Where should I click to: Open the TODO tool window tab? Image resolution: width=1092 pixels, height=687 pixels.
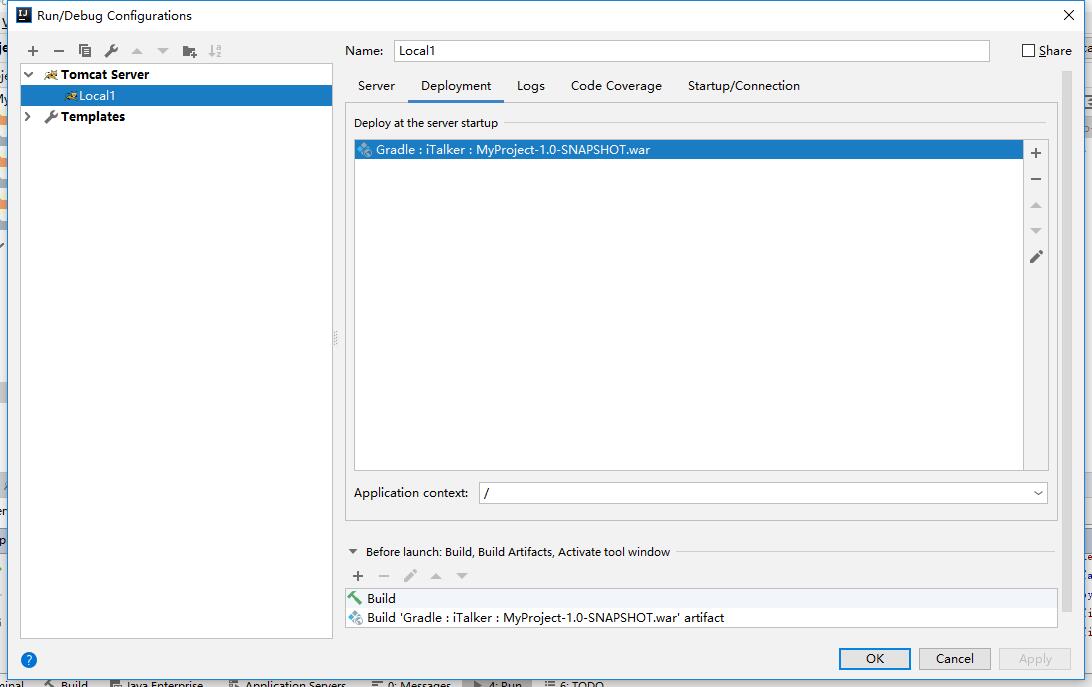(575, 684)
